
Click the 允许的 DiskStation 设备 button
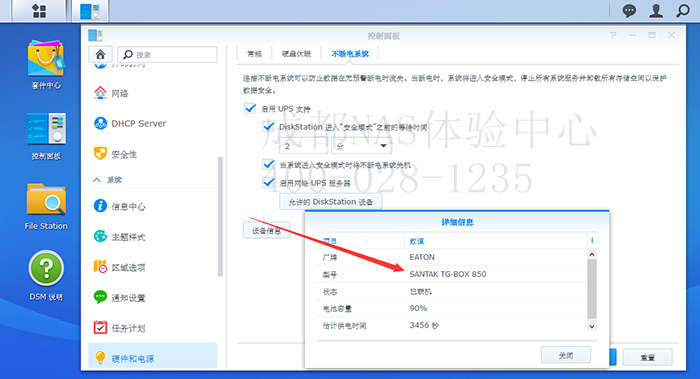[330, 202]
